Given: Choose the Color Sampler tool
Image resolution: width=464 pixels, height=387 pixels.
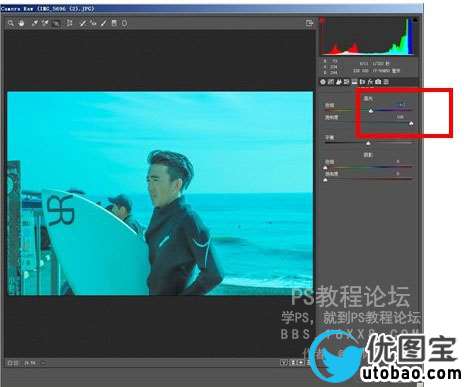Looking at the screenshot, I should click(x=45, y=23).
